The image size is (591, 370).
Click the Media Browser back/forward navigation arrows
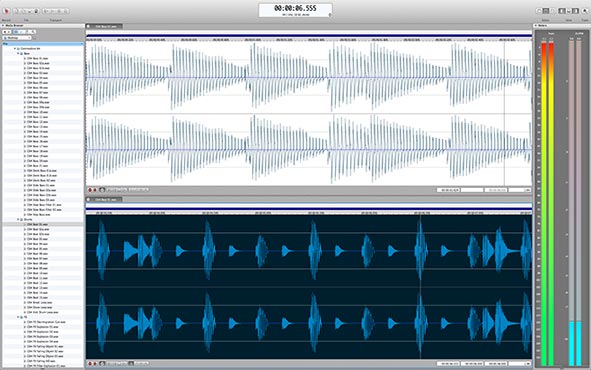click(x=7, y=32)
